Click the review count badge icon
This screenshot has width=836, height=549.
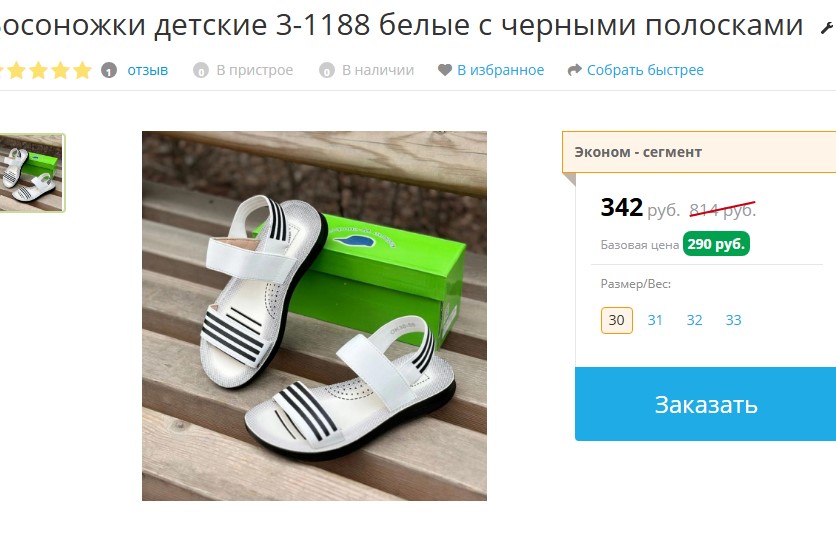click(x=109, y=70)
